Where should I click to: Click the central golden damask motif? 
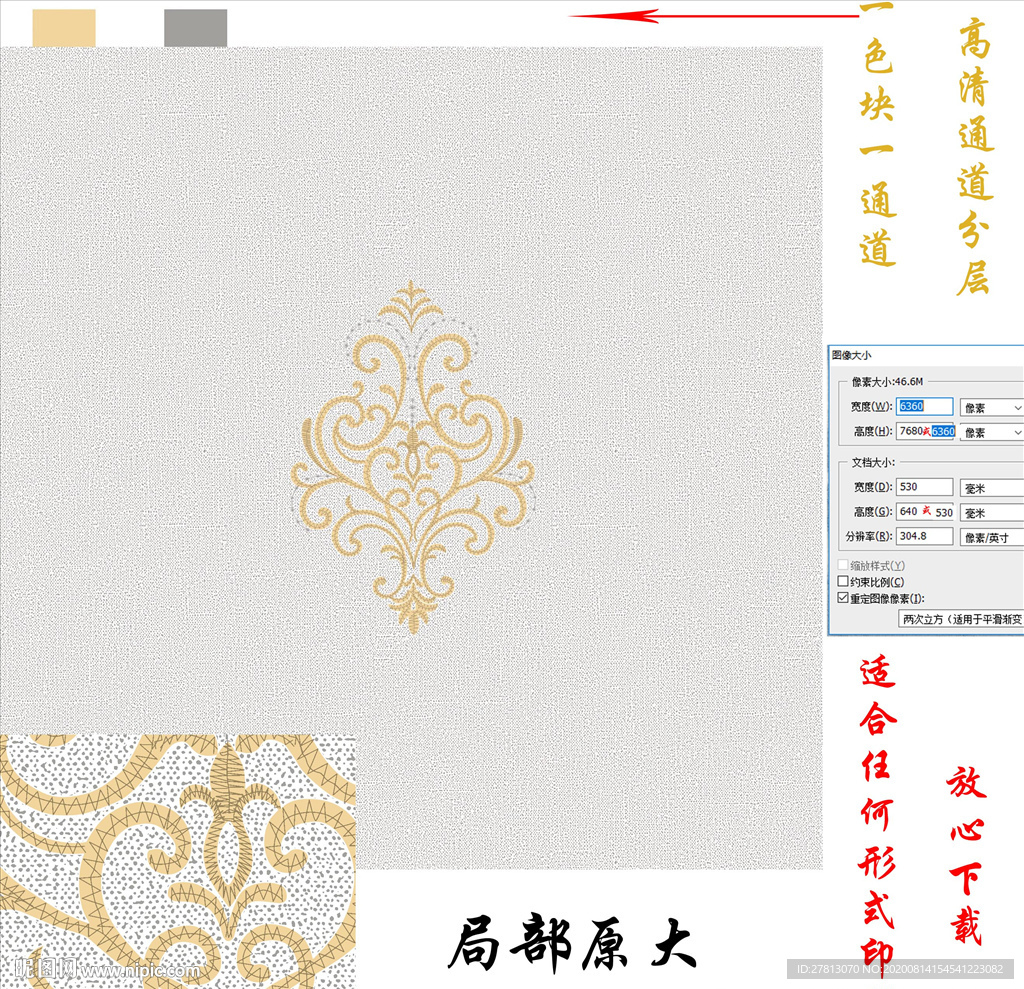coord(410,460)
